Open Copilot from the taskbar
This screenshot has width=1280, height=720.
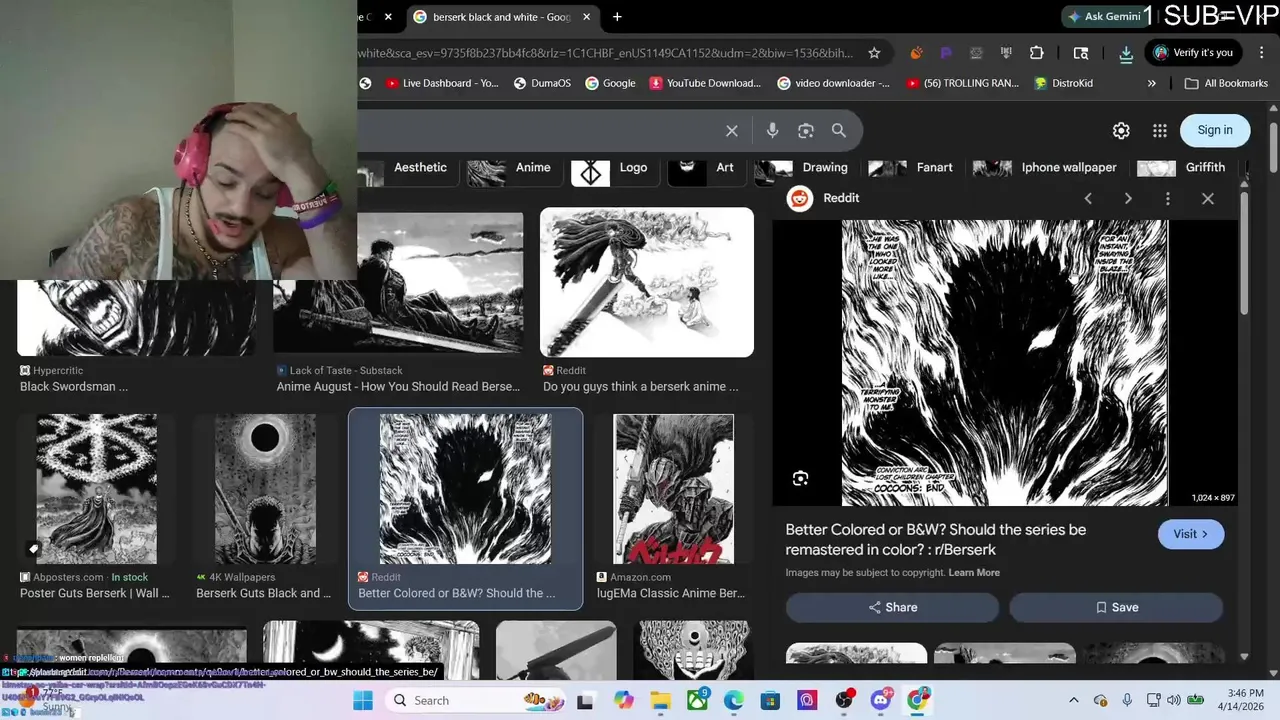[623, 700]
